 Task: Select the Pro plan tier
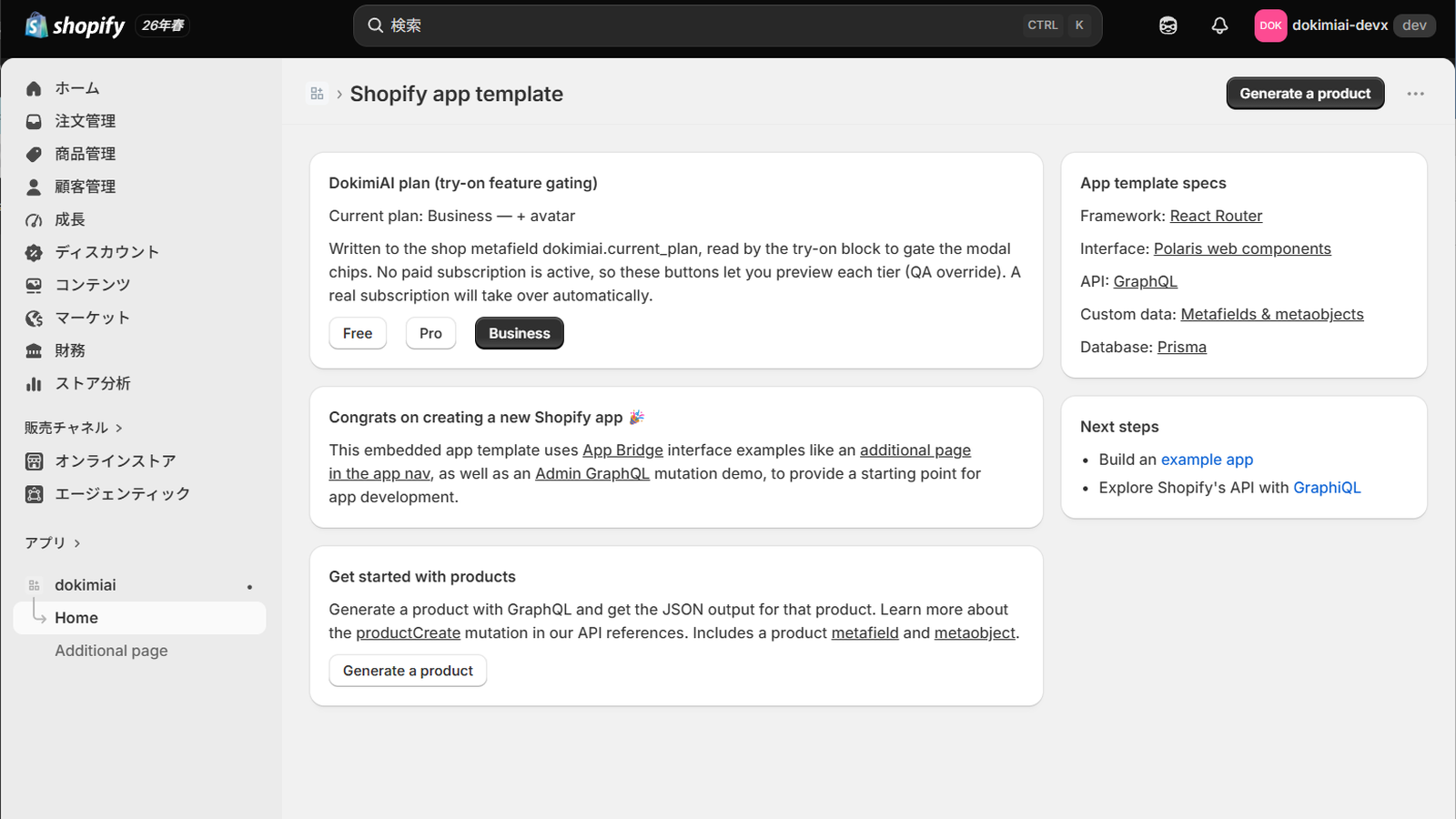[x=430, y=333]
